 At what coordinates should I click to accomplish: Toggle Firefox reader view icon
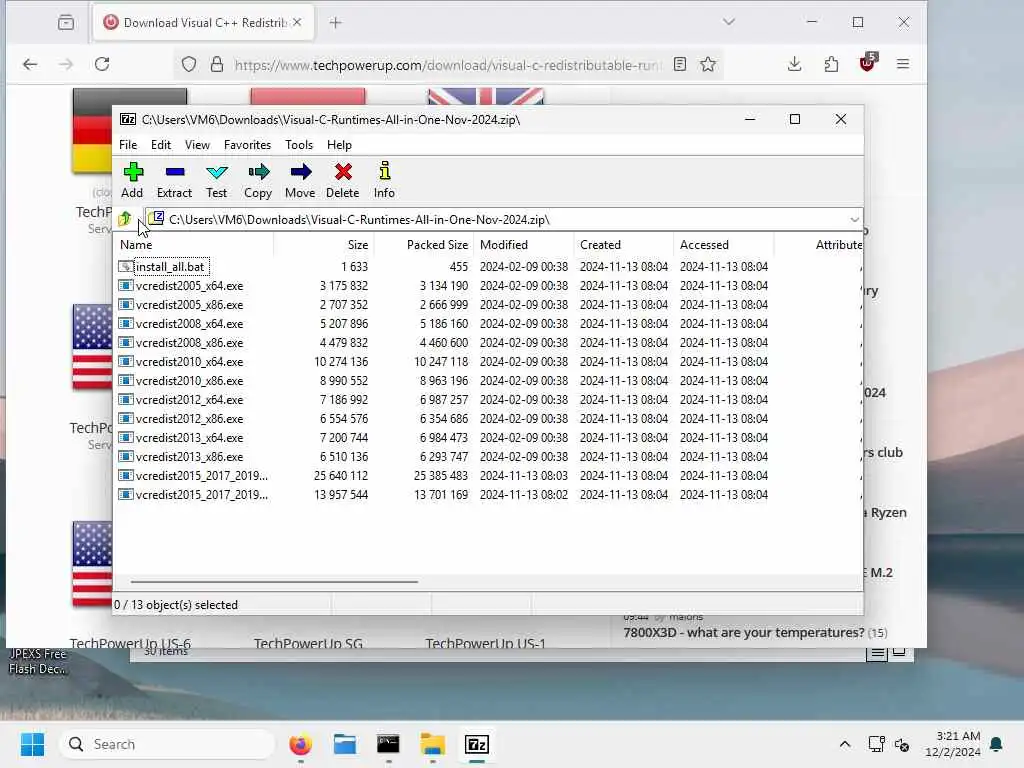tap(680, 64)
